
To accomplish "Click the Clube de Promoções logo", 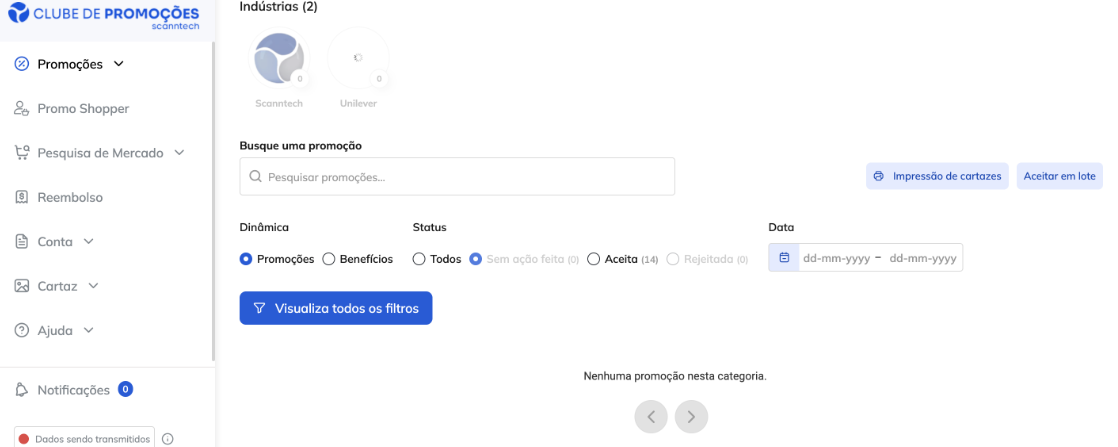I will [103, 17].
